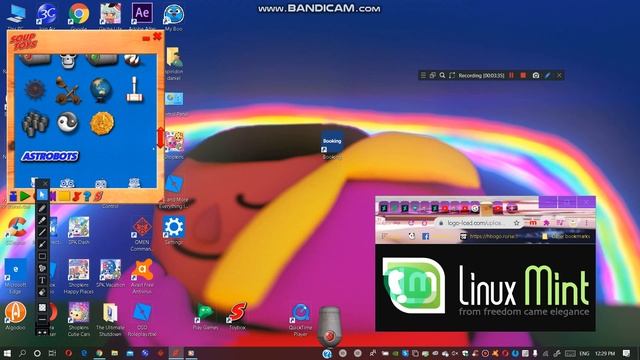
Task: Pick the Earth globe toy
Action: click(101, 90)
